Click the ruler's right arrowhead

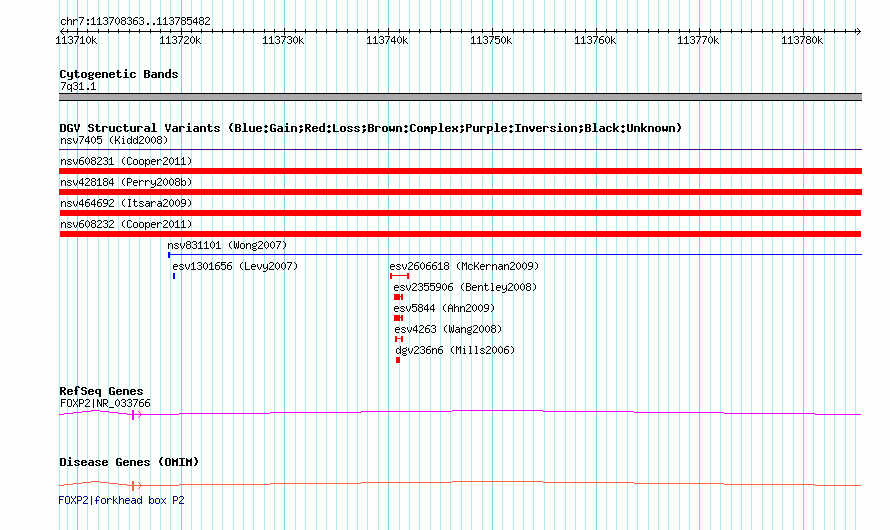859,31
